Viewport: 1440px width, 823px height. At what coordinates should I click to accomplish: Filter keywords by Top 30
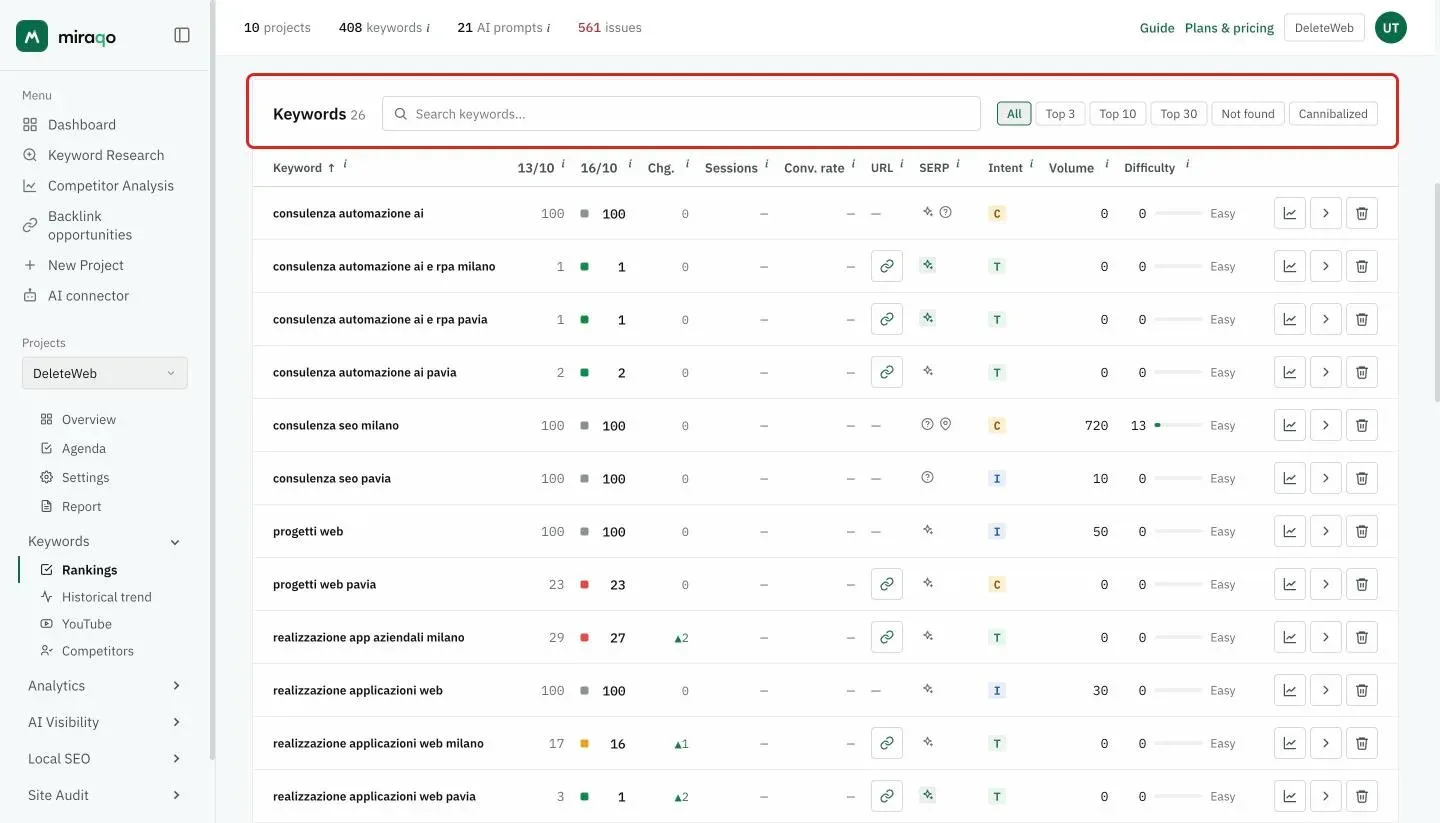(x=1179, y=114)
